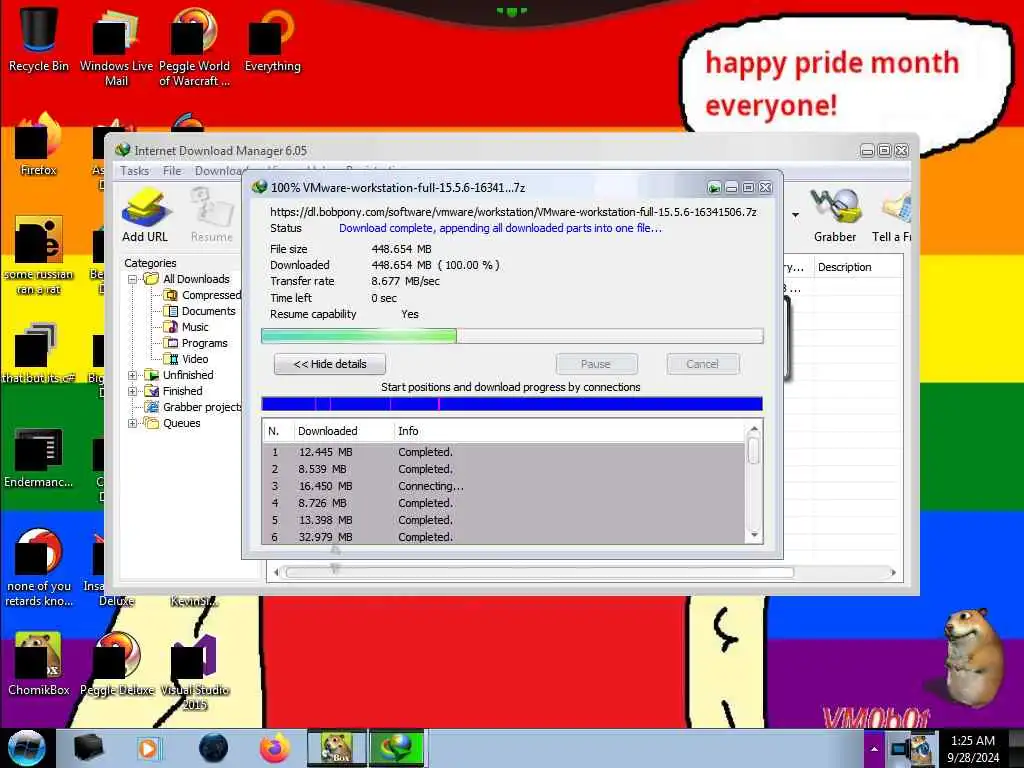Click Internet Download Manager taskbar button

pyautogui.click(x=396, y=748)
